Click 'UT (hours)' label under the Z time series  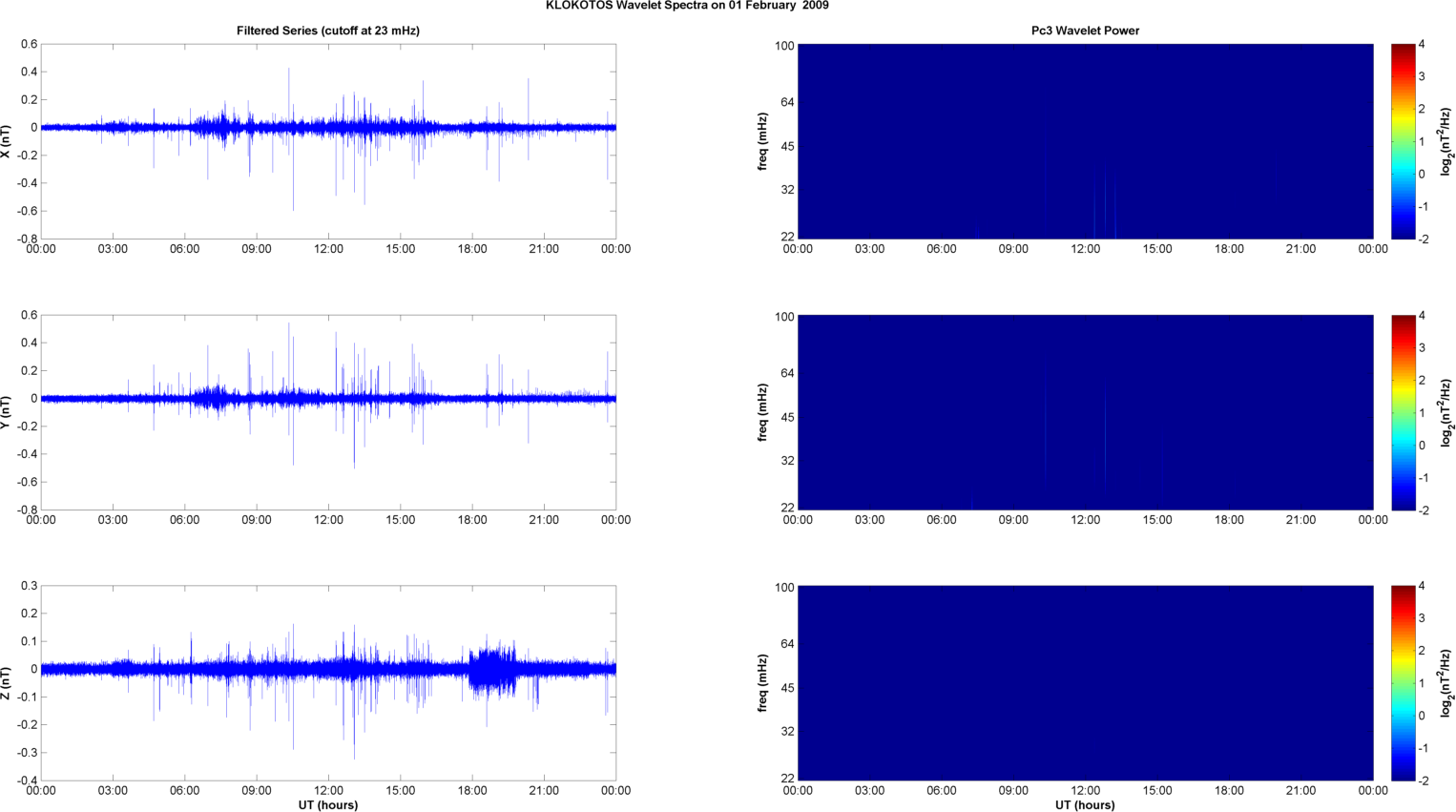tap(328, 805)
